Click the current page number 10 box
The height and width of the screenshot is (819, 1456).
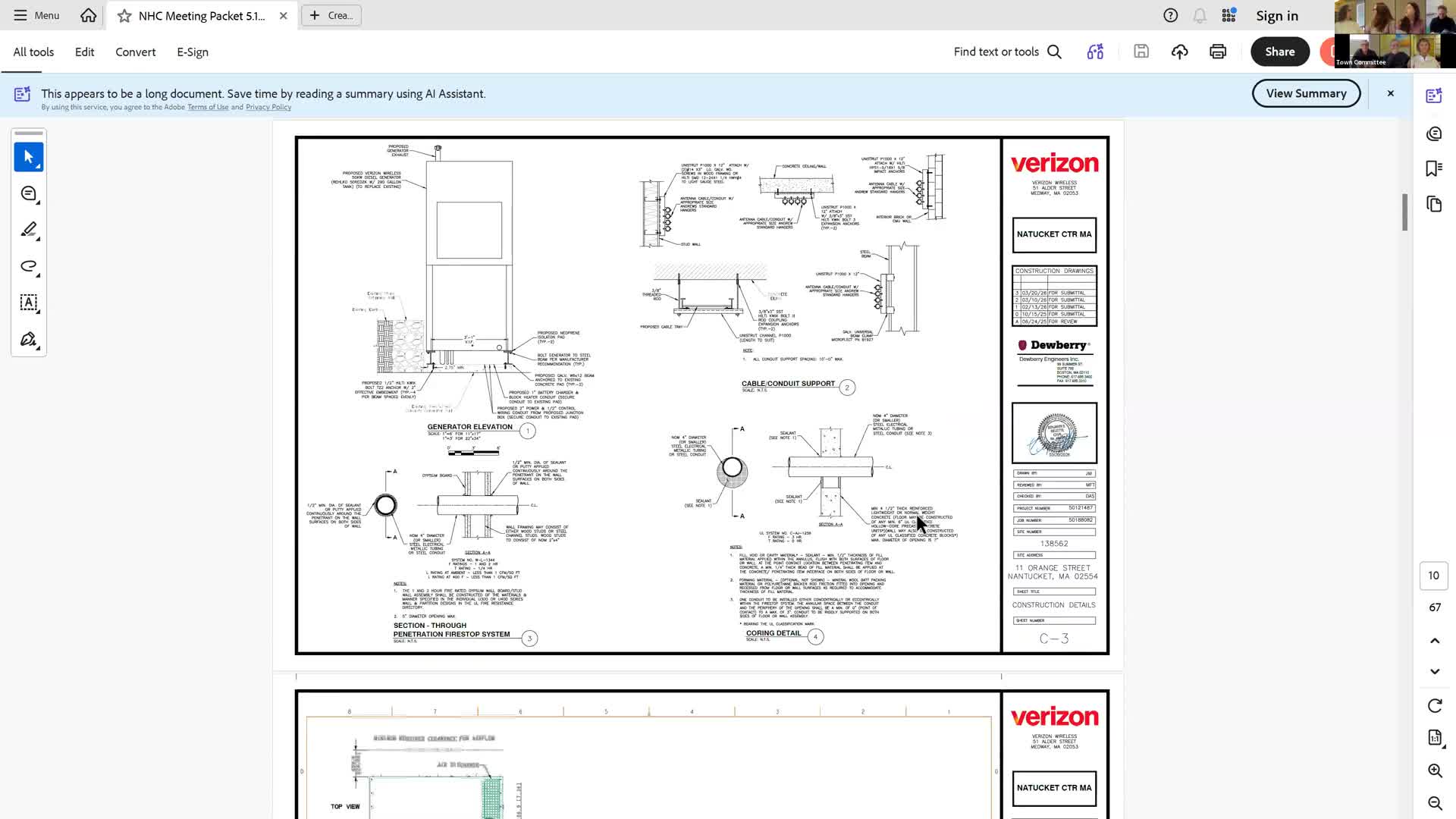pyautogui.click(x=1434, y=576)
